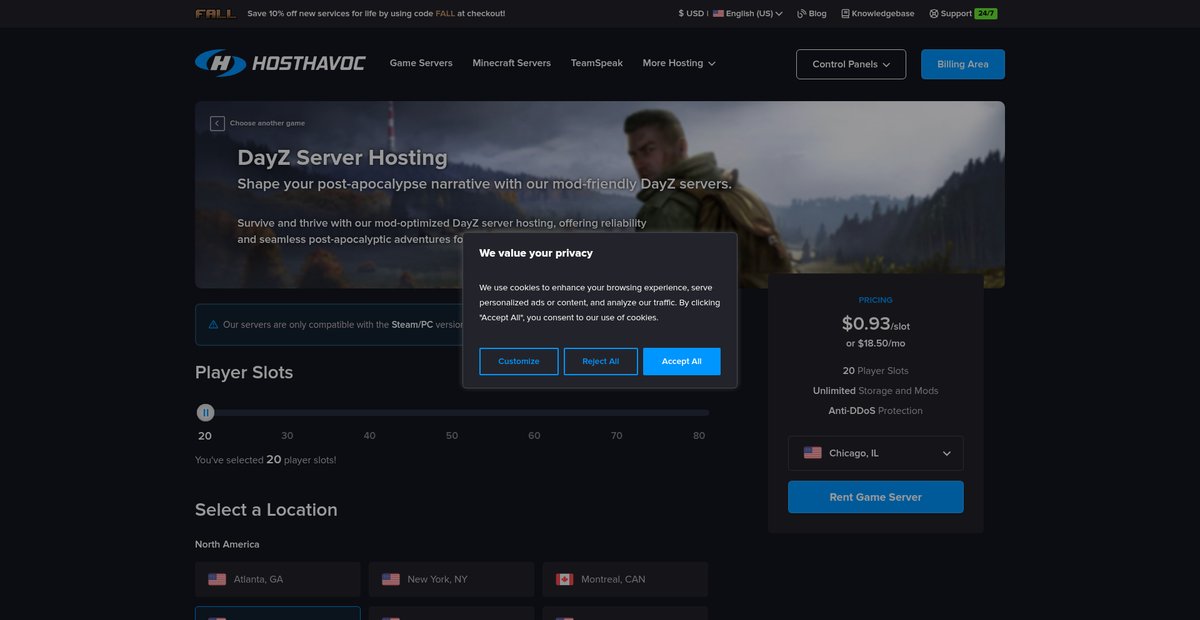The height and width of the screenshot is (620, 1200).
Task: Click the HostHavoc logo
Action: click(280, 63)
